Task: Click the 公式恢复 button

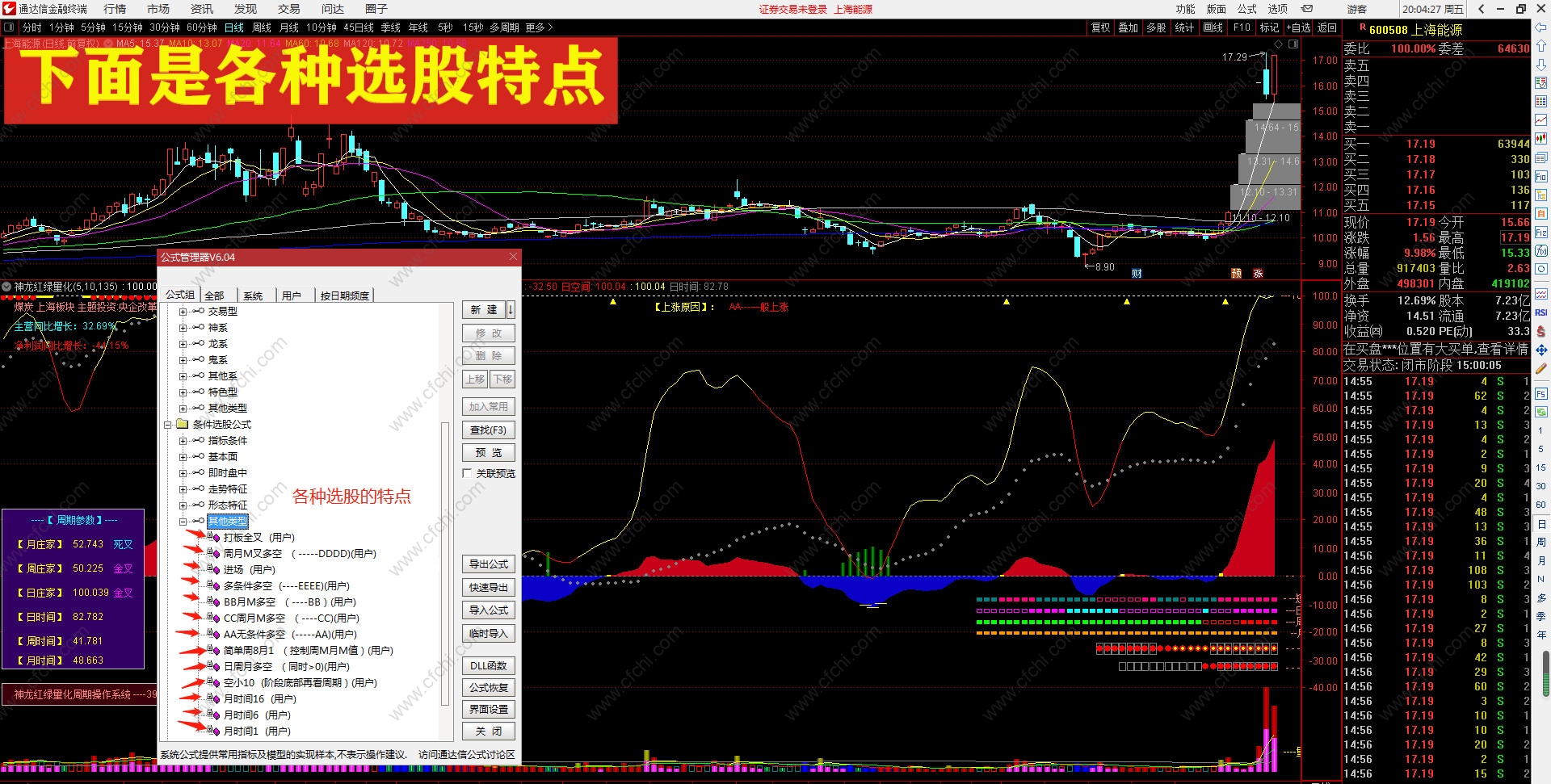Action: point(488,688)
